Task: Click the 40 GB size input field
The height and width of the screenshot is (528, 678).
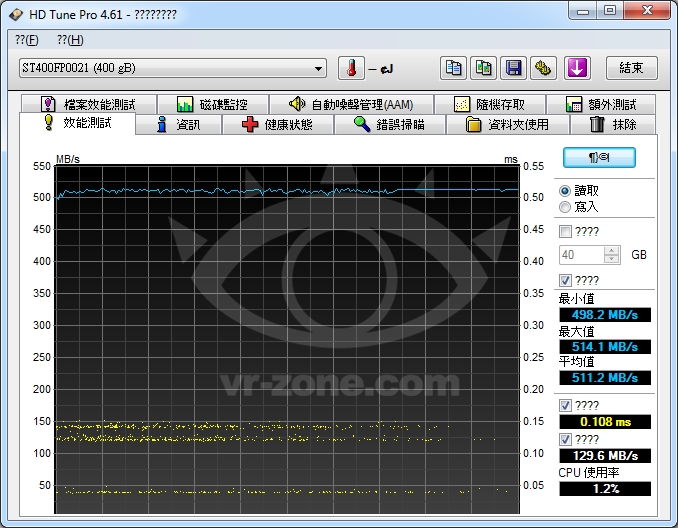Action: tap(581, 255)
